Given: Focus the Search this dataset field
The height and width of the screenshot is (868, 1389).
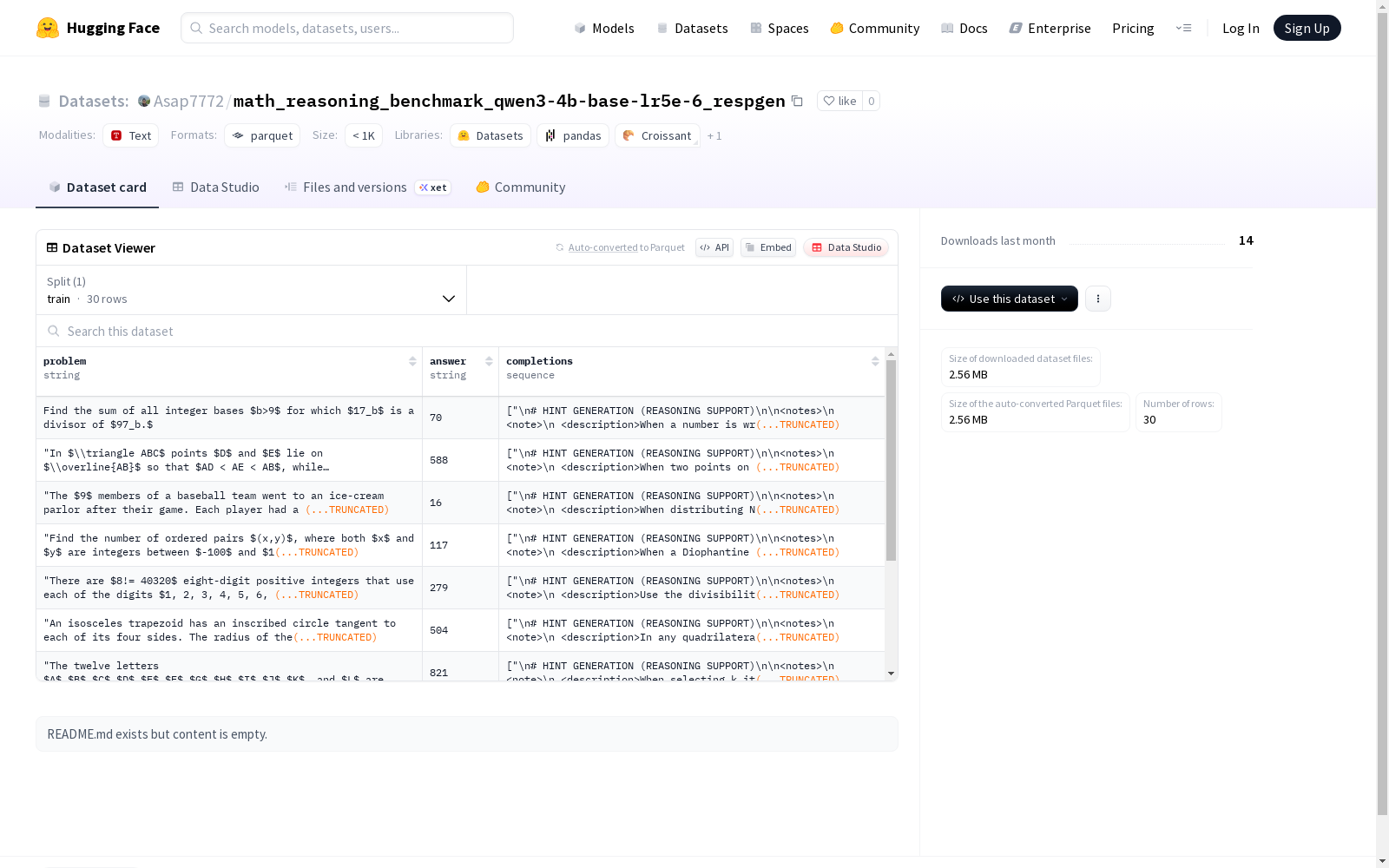Looking at the screenshot, I should pos(467,331).
